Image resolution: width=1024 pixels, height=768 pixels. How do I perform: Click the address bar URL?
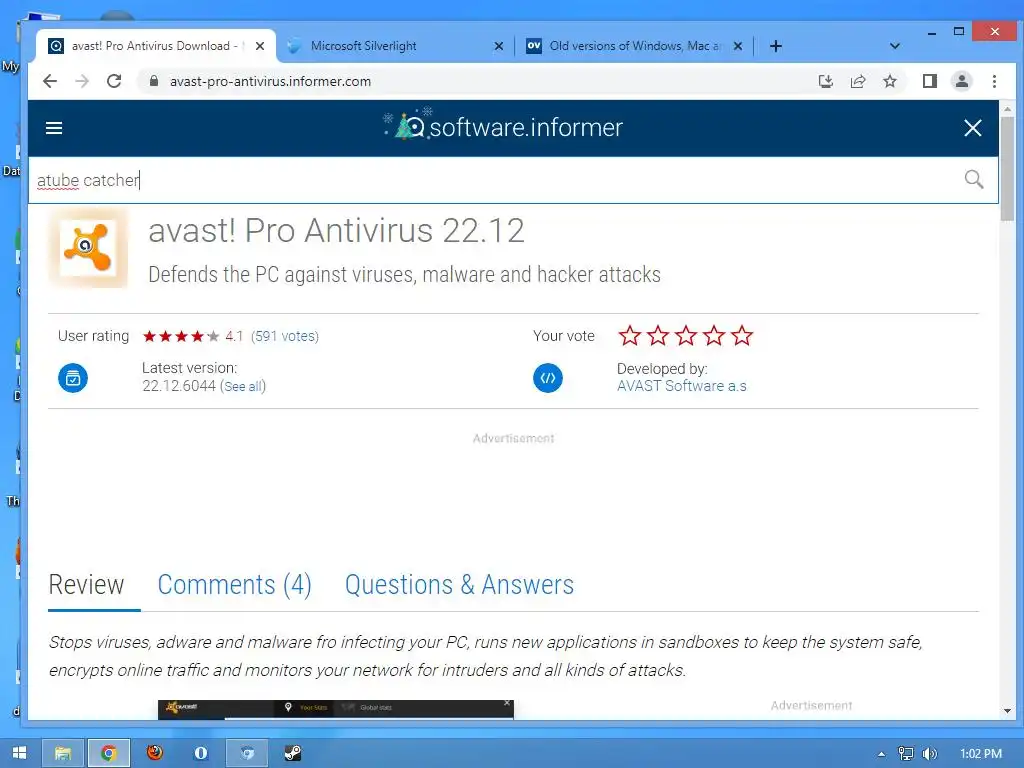click(x=270, y=82)
